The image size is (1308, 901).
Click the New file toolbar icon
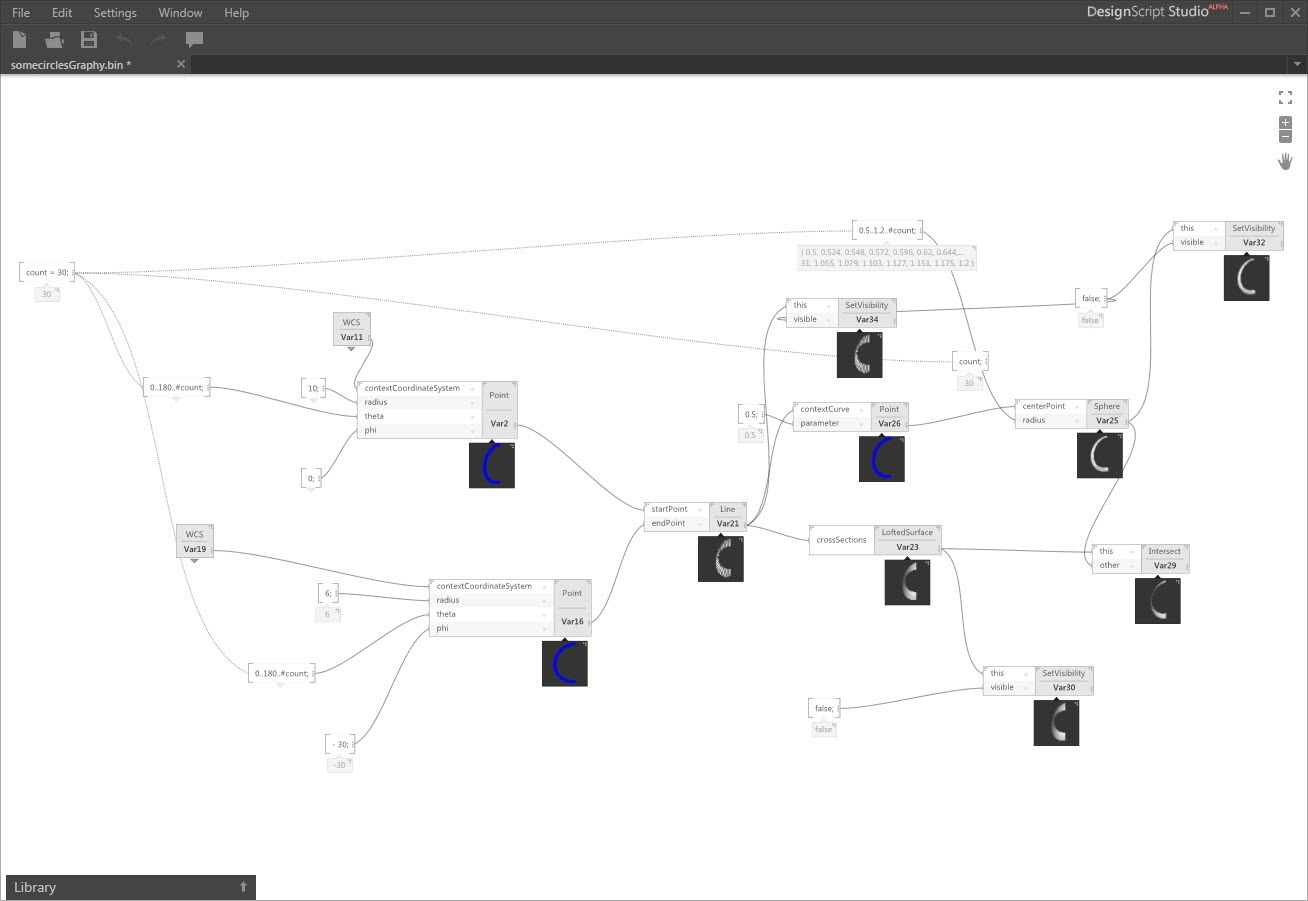click(20, 39)
